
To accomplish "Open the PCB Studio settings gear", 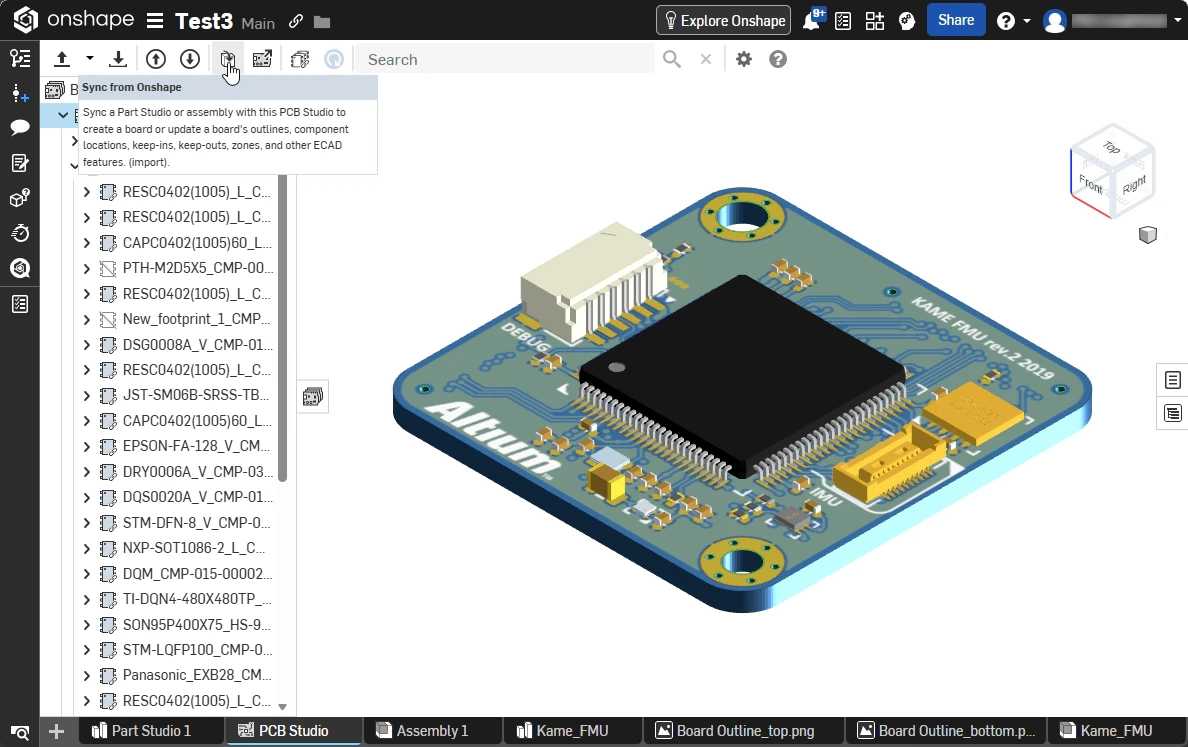I will click(744, 59).
